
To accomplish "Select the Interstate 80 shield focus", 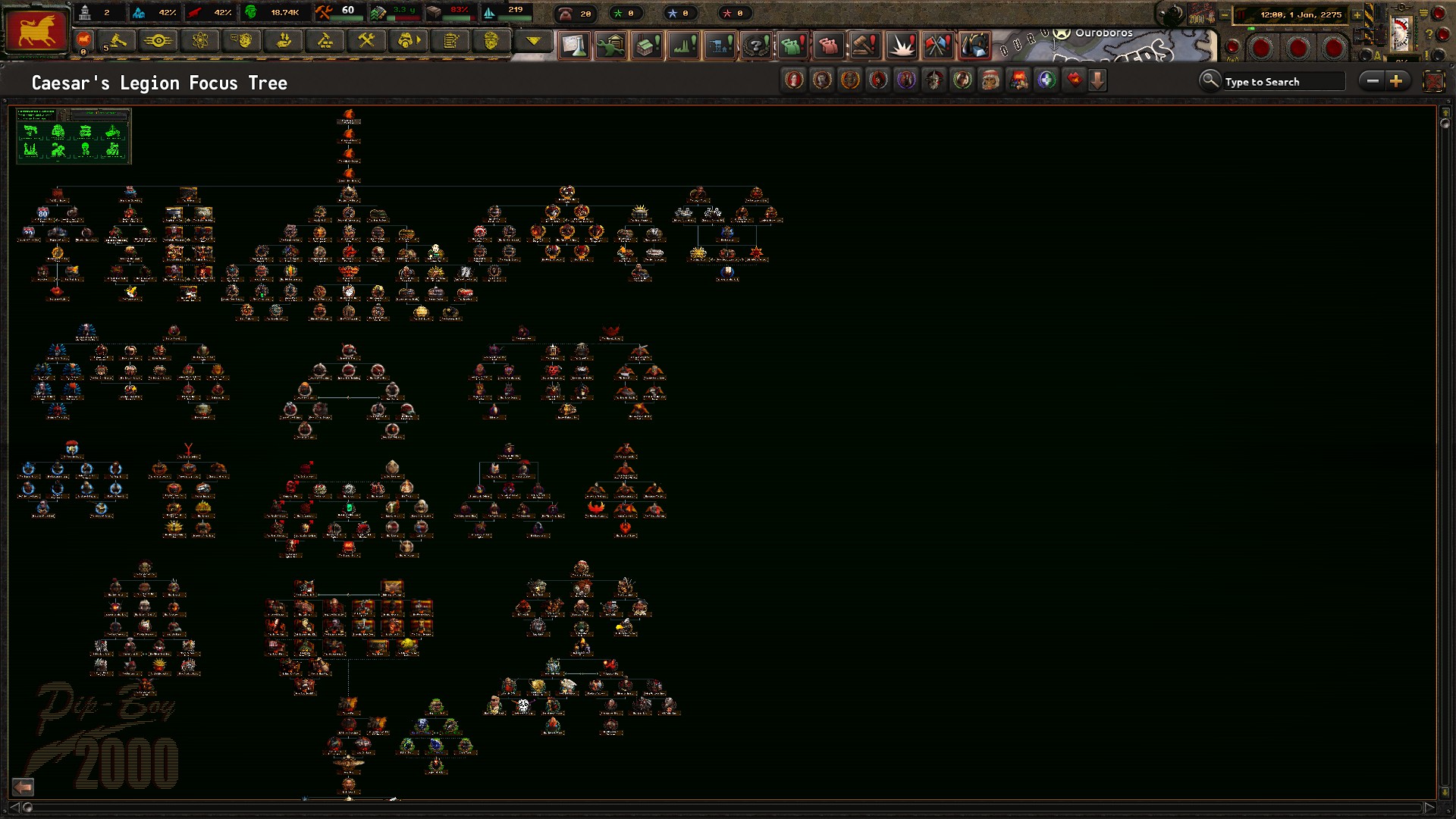I will point(43,214).
